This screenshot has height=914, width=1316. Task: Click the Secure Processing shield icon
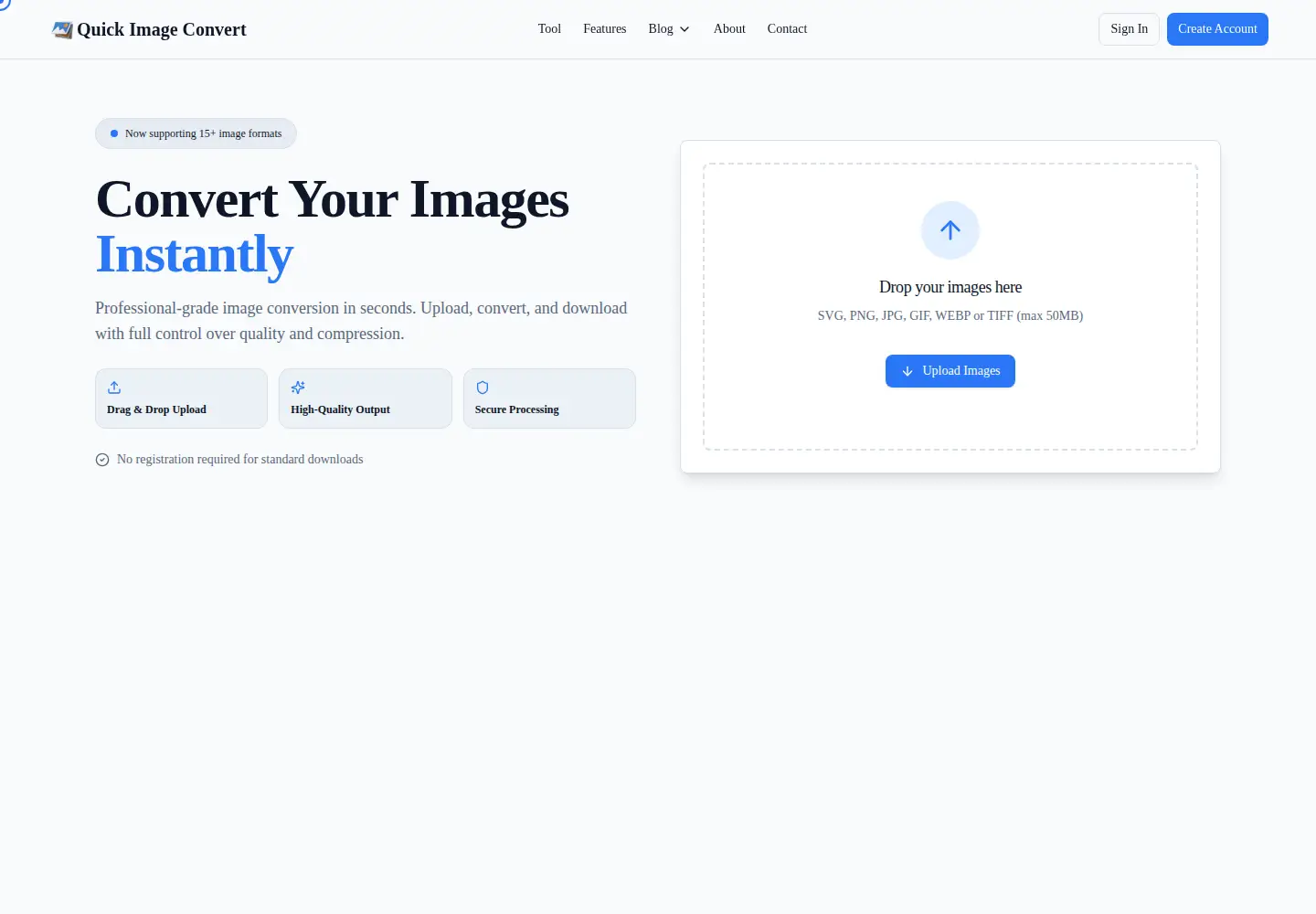[x=483, y=388]
